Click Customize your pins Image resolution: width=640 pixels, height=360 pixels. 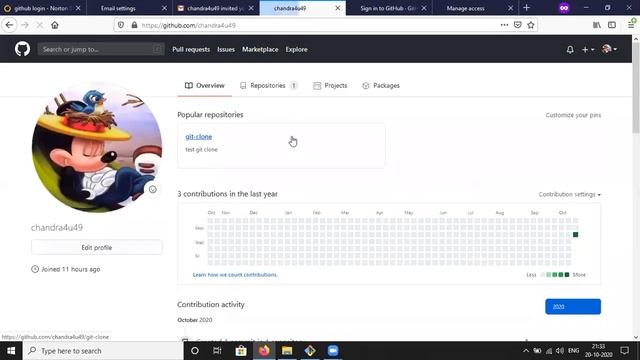tap(573, 115)
